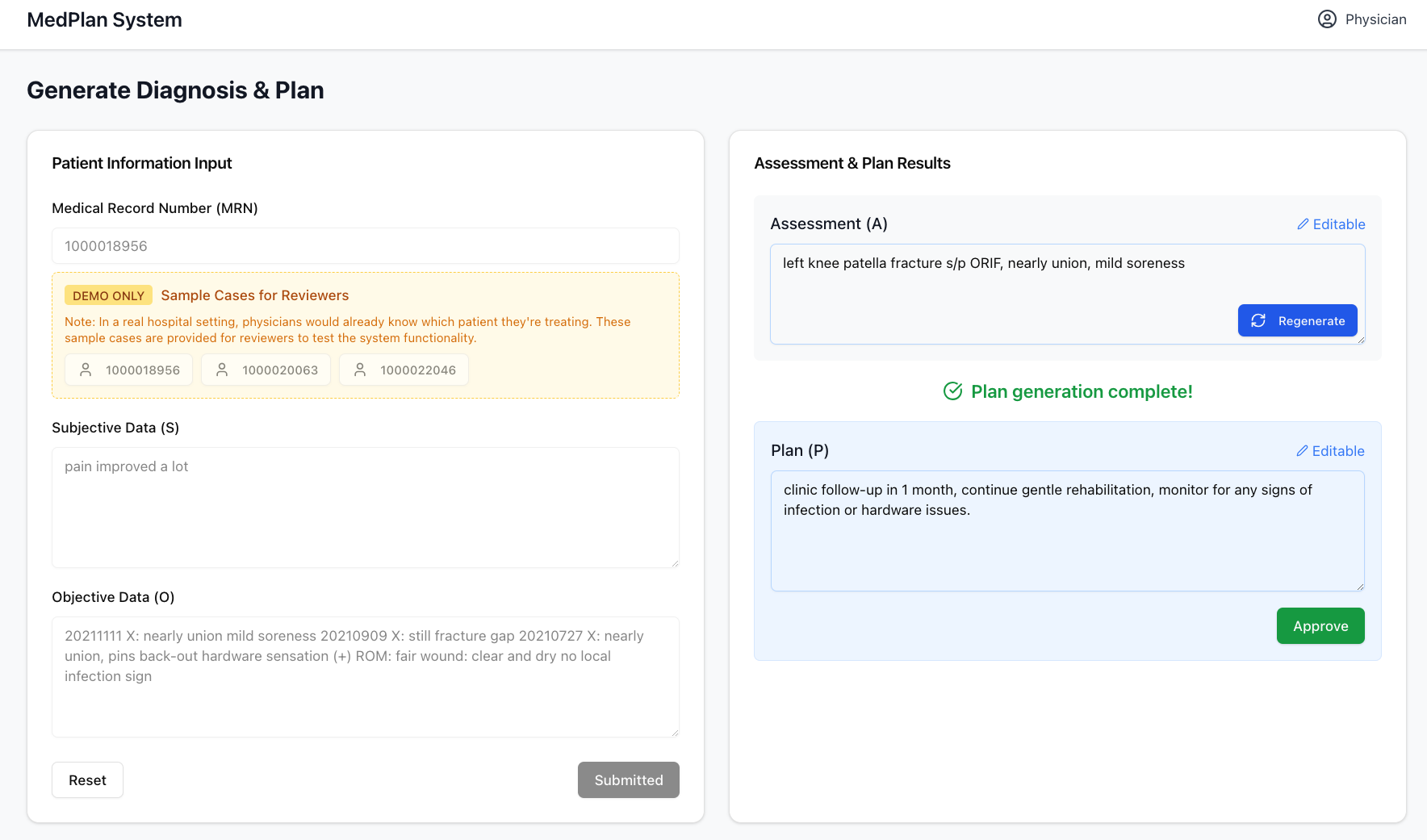This screenshot has width=1427, height=840.
Task: Click person icon for sample case 1000022046
Action: pos(360,370)
